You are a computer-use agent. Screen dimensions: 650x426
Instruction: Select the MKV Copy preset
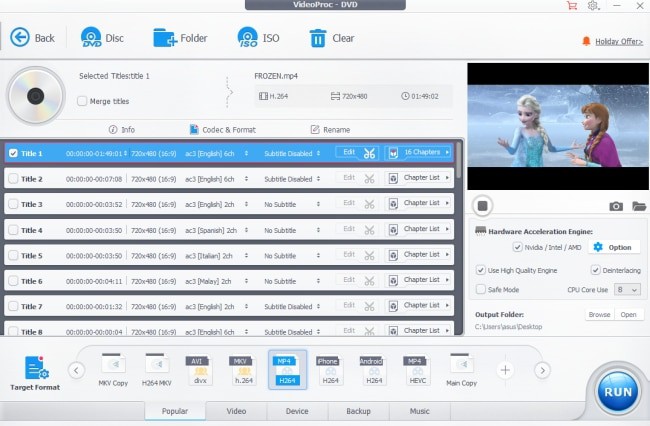(113, 370)
